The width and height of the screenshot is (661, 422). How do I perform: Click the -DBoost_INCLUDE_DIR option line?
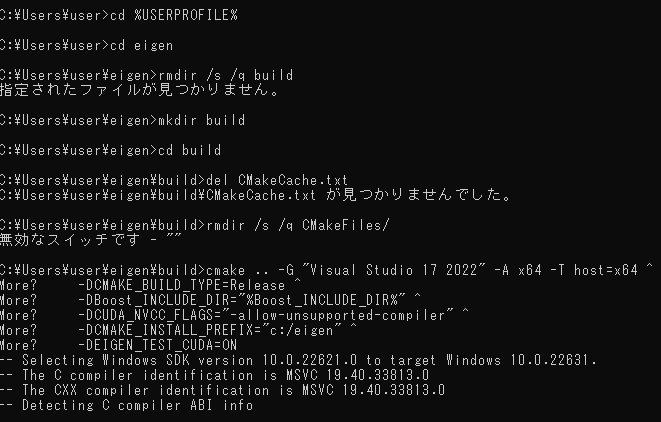tap(210, 301)
